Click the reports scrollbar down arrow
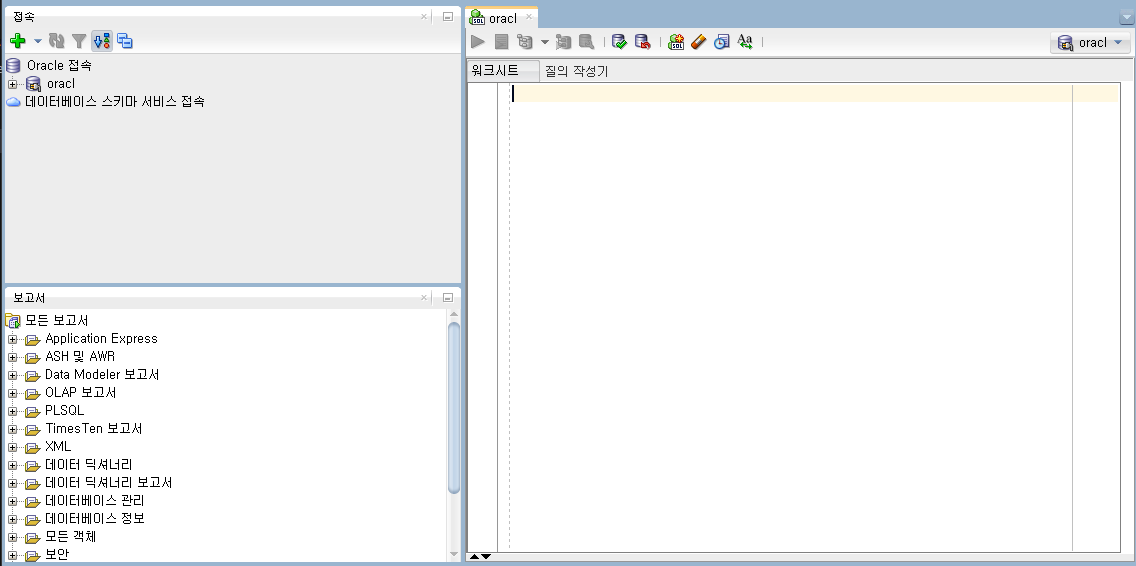This screenshot has width=1136, height=566. (x=454, y=554)
